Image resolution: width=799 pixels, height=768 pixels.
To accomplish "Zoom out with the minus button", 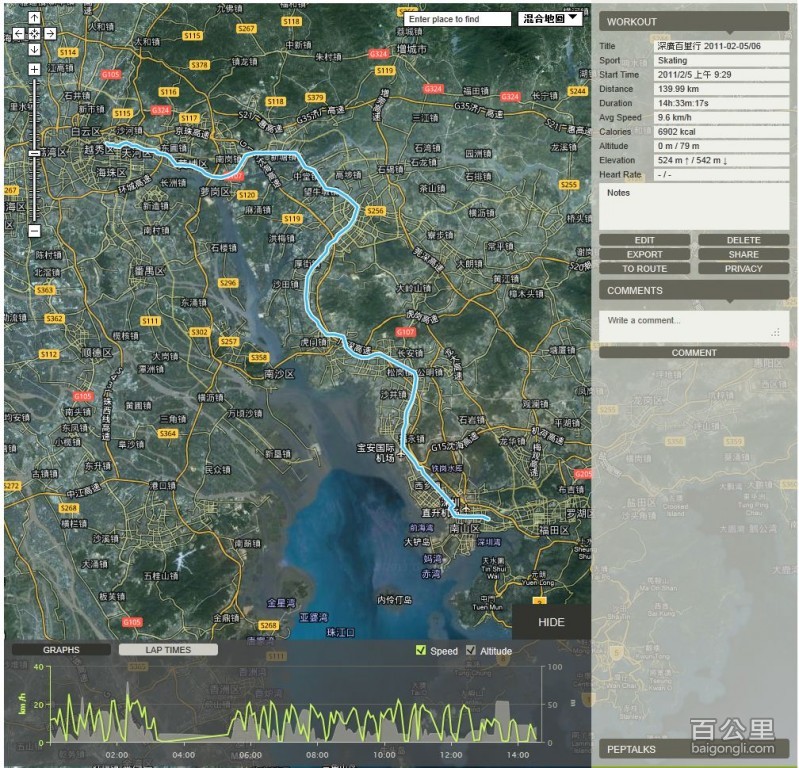I will (x=34, y=231).
